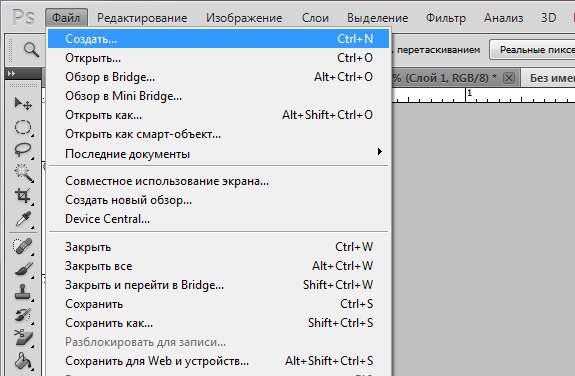Select the Paint Bucket tool

tap(23, 361)
